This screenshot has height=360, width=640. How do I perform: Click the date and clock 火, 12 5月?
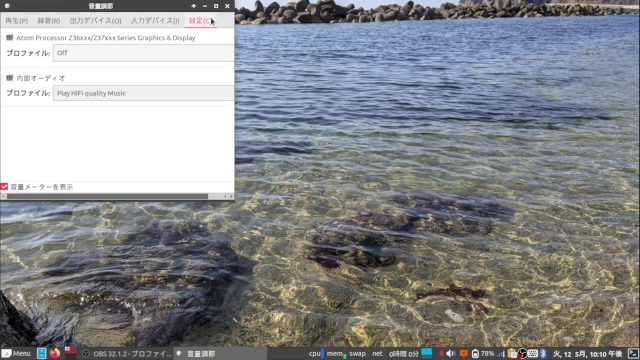coord(588,354)
